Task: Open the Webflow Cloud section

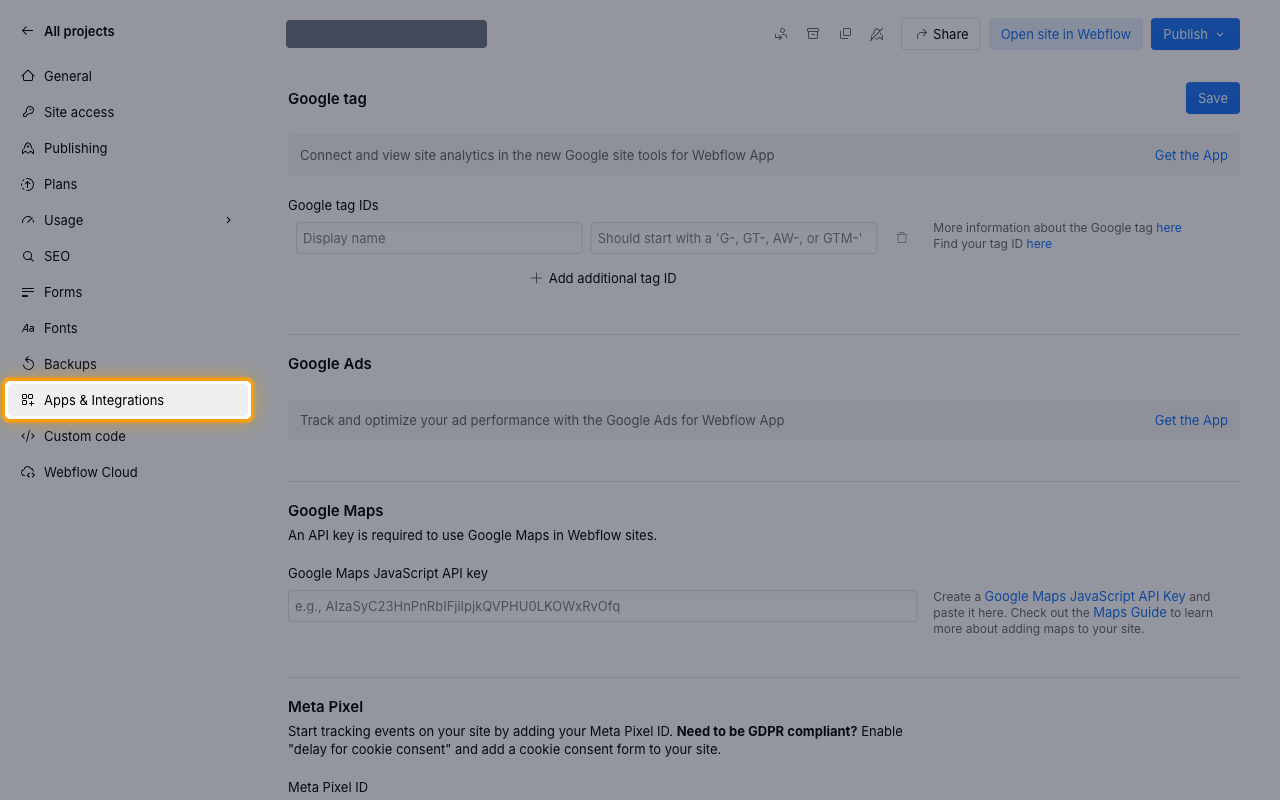Action: click(128, 472)
